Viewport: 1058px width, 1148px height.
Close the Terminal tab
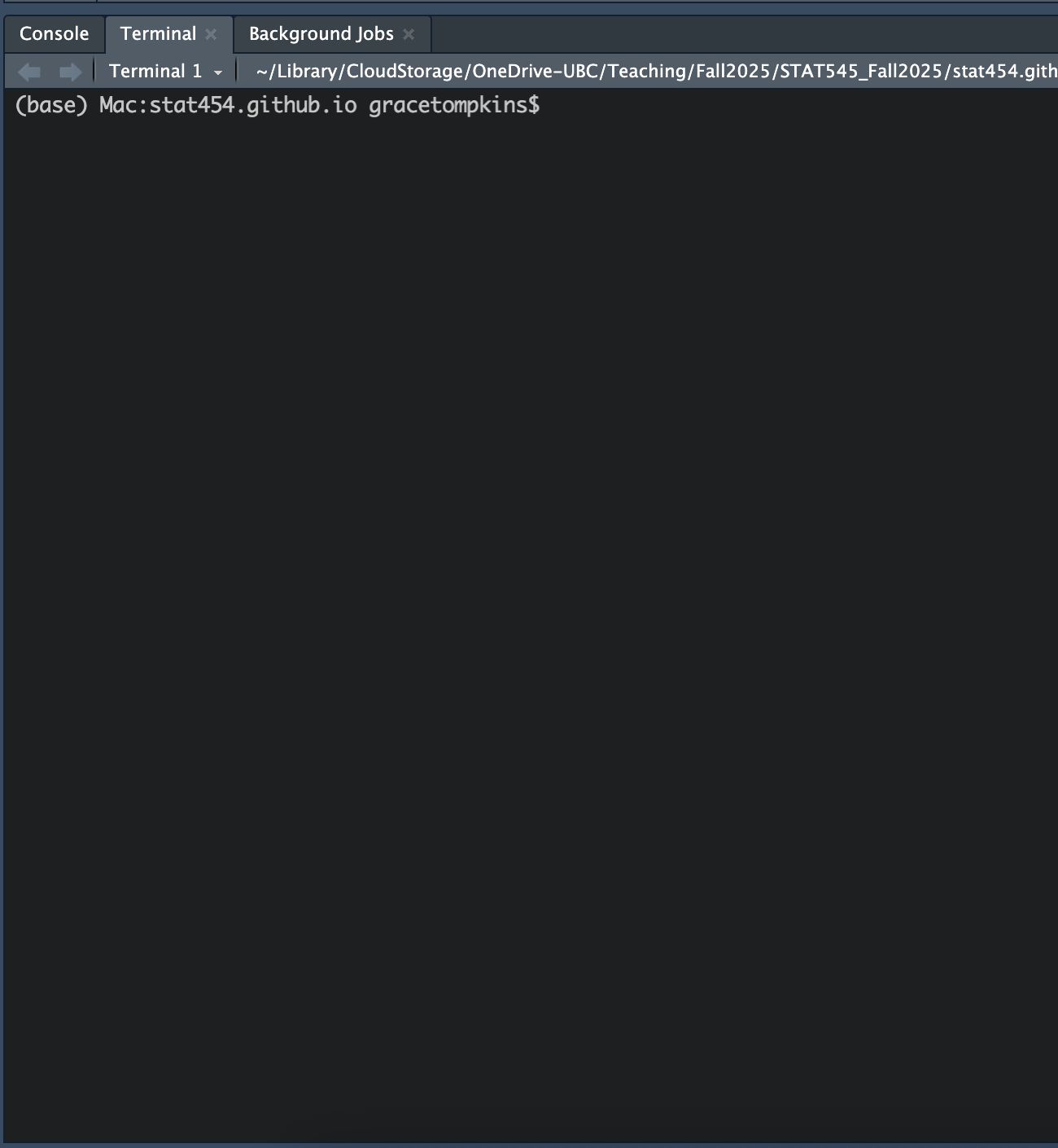211,34
